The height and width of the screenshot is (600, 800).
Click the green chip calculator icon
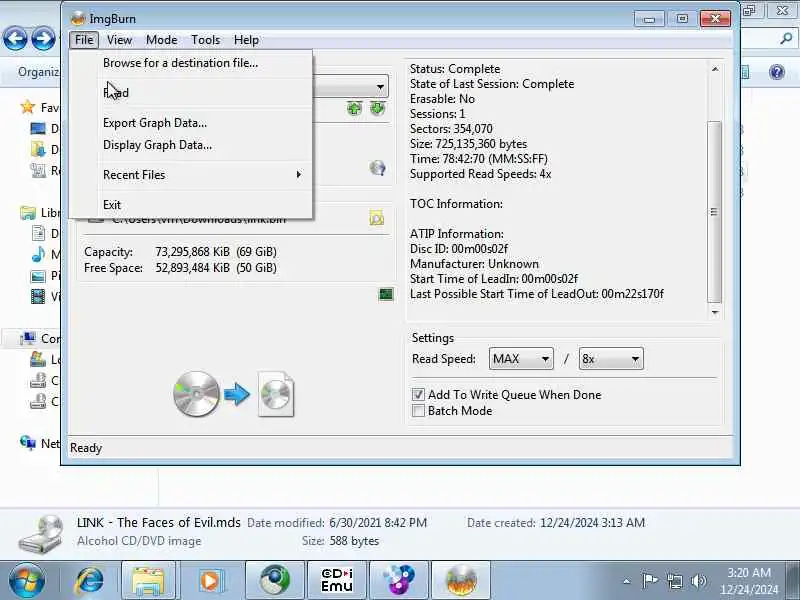tap(386, 294)
